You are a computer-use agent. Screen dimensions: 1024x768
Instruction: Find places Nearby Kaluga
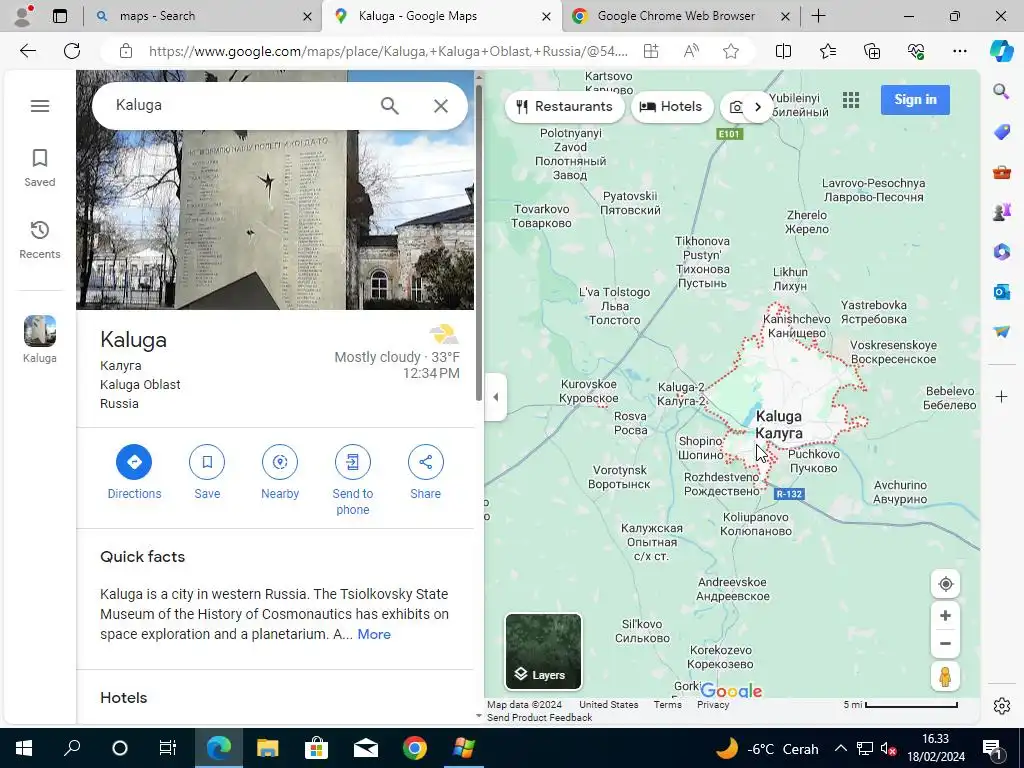click(280, 472)
